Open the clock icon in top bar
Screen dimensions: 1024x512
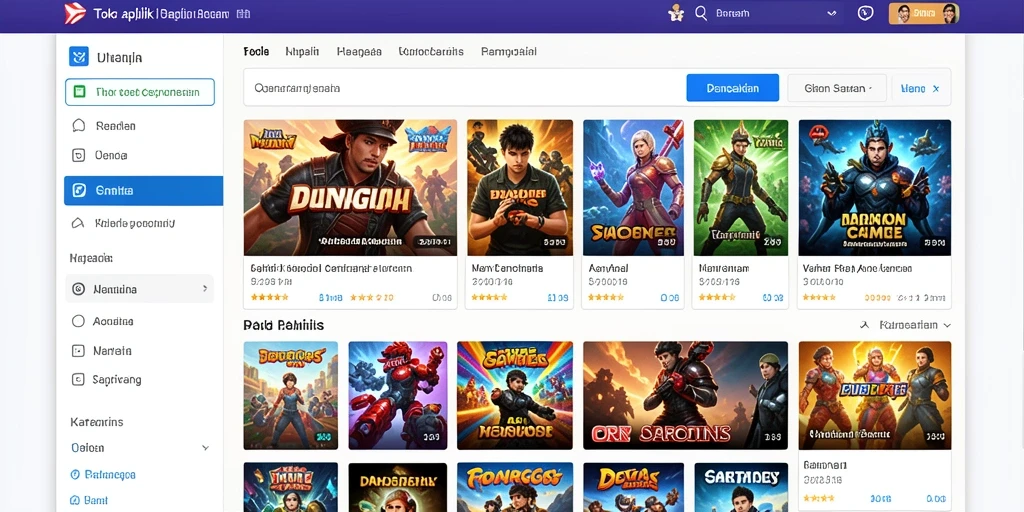865,13
